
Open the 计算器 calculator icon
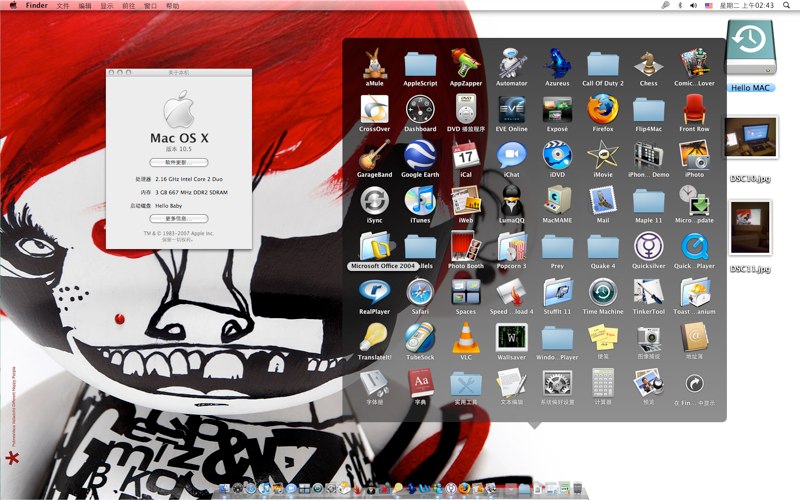tap(603, 384)
